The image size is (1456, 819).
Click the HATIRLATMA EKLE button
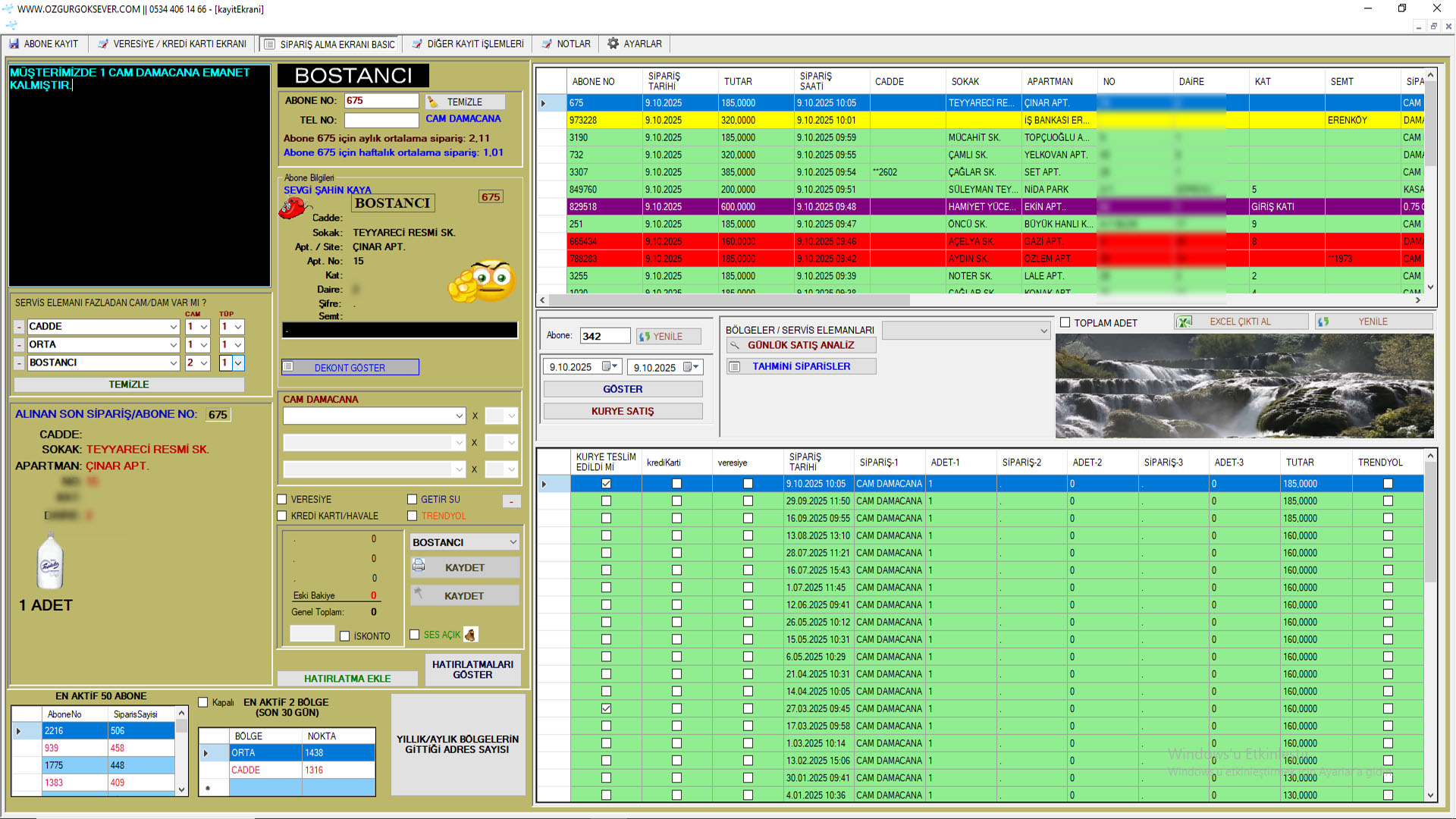pyautogui.click(x=347, y=678)
